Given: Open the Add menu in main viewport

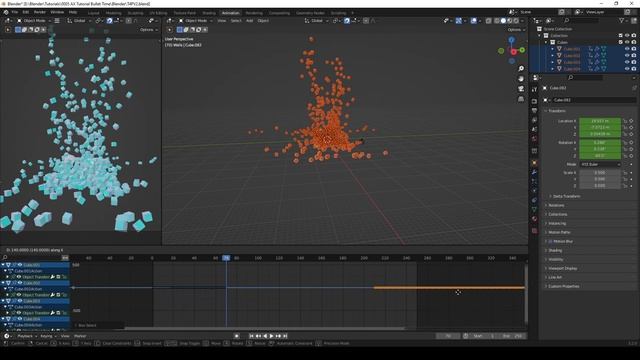Looking at the screenshot, I should pos(249,20).
